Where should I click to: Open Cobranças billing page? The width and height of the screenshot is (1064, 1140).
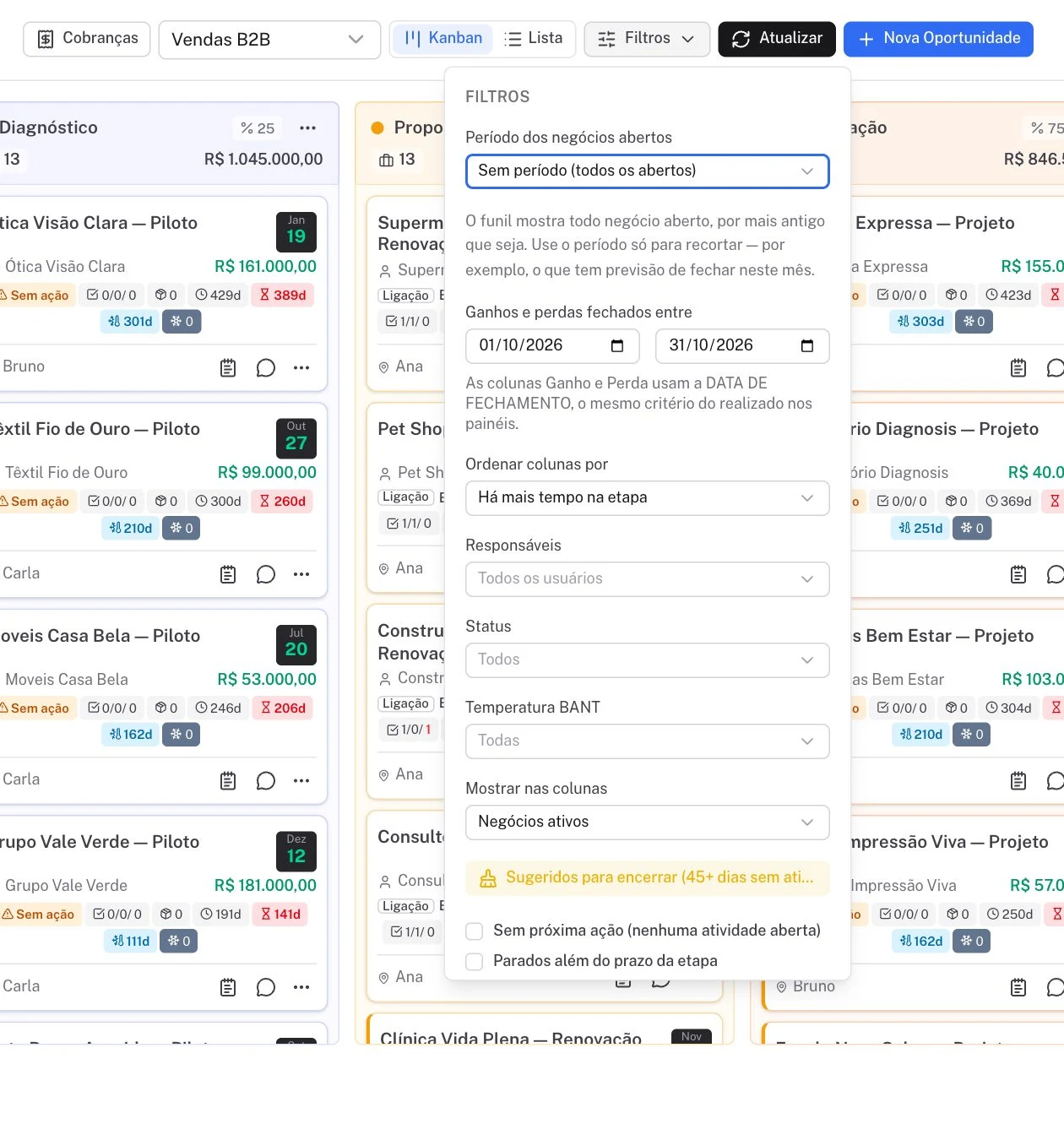[87, 39]
